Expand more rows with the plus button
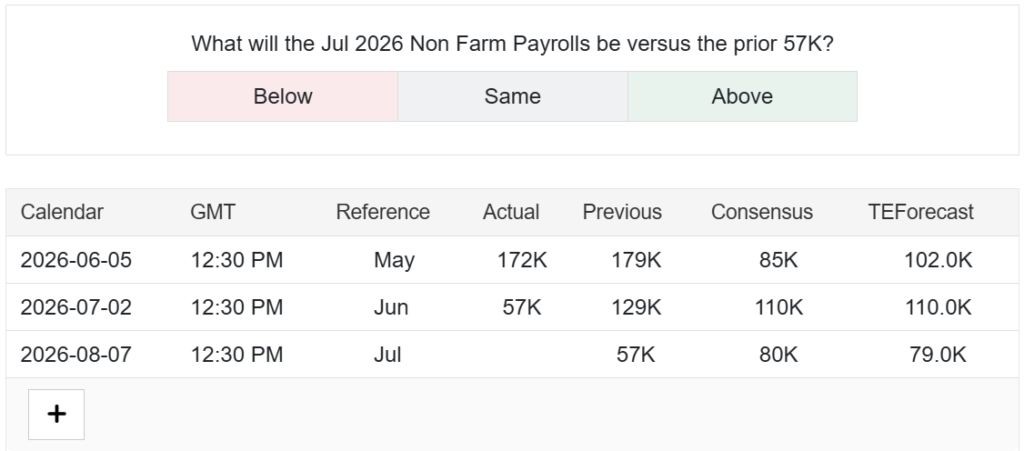 [x=56, y=414]
